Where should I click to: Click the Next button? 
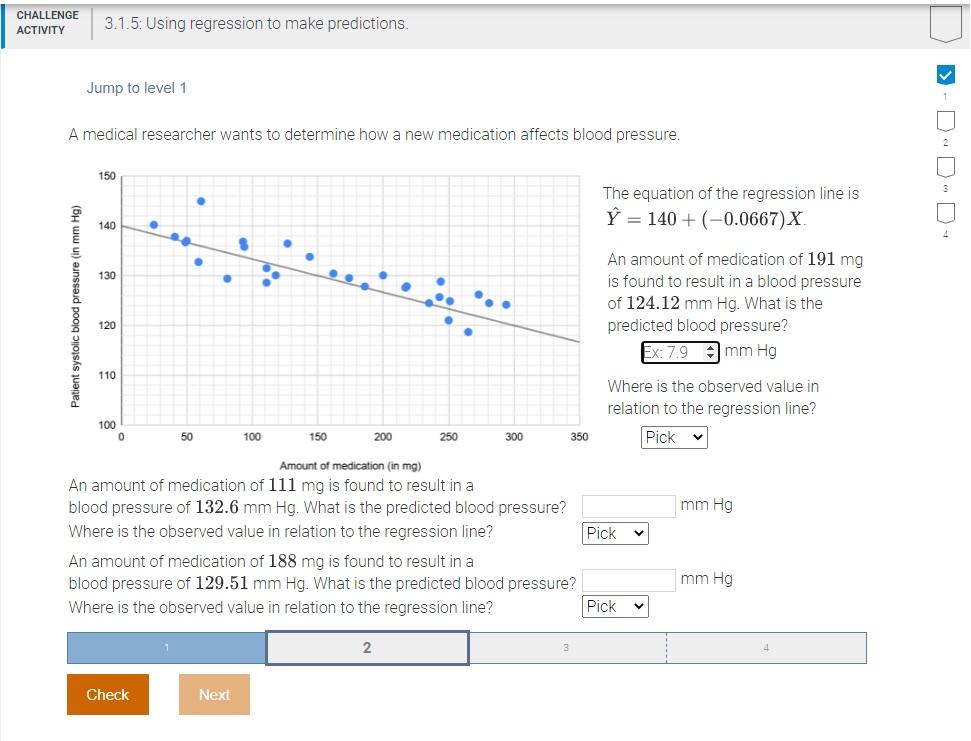pos(213,694)
